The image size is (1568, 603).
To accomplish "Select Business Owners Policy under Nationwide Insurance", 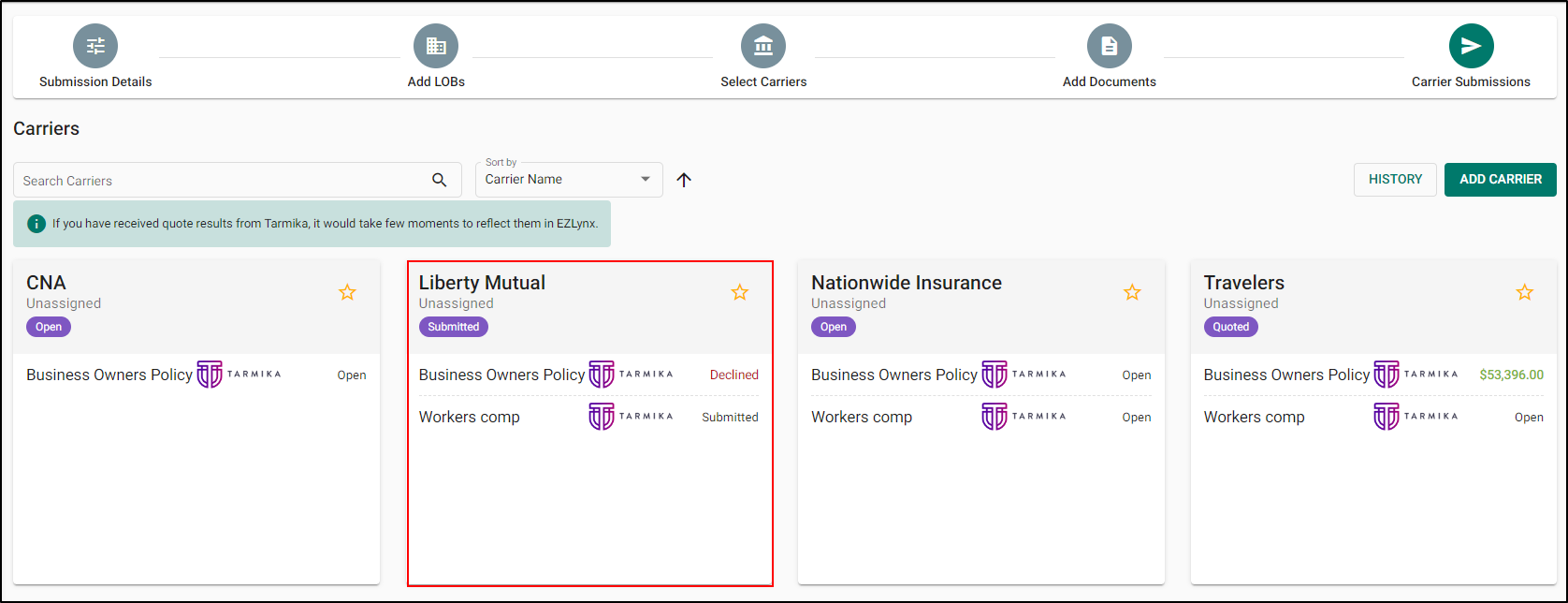I will pos(894,375).
